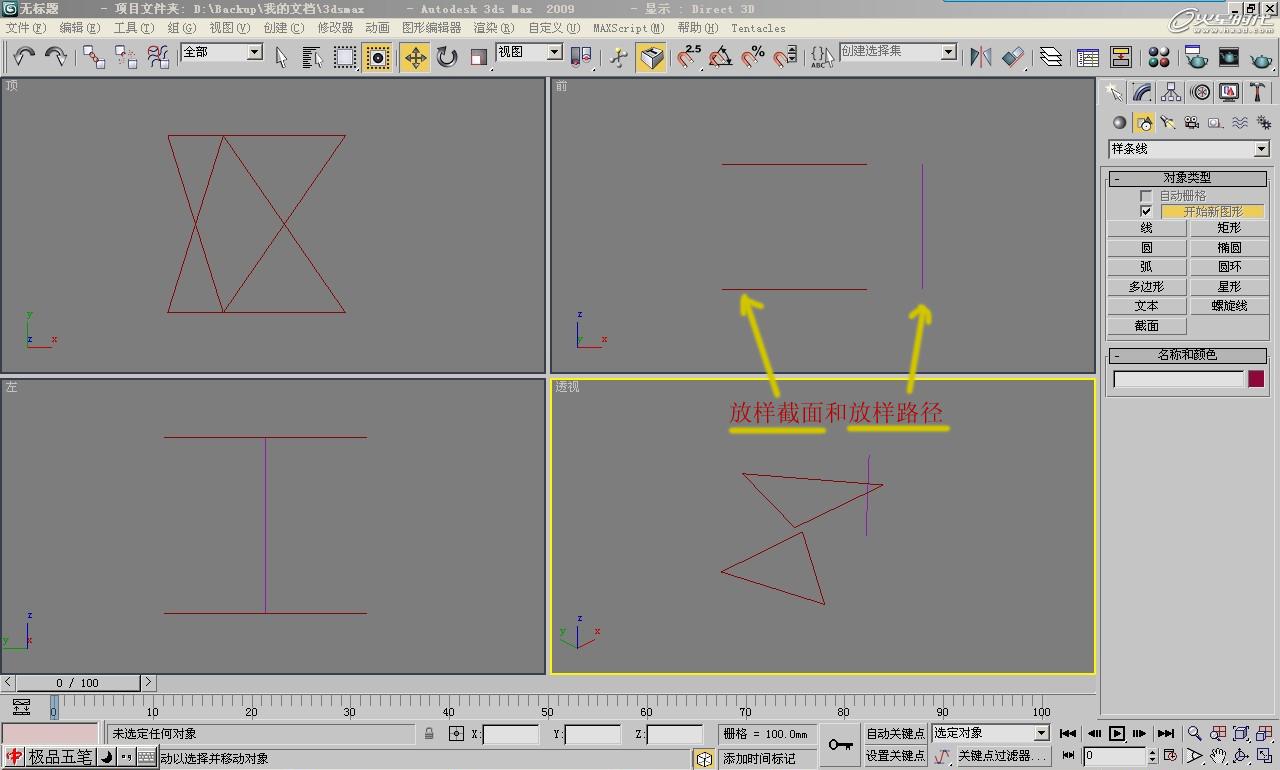Click the Play Animation button

coord(1117,734)
